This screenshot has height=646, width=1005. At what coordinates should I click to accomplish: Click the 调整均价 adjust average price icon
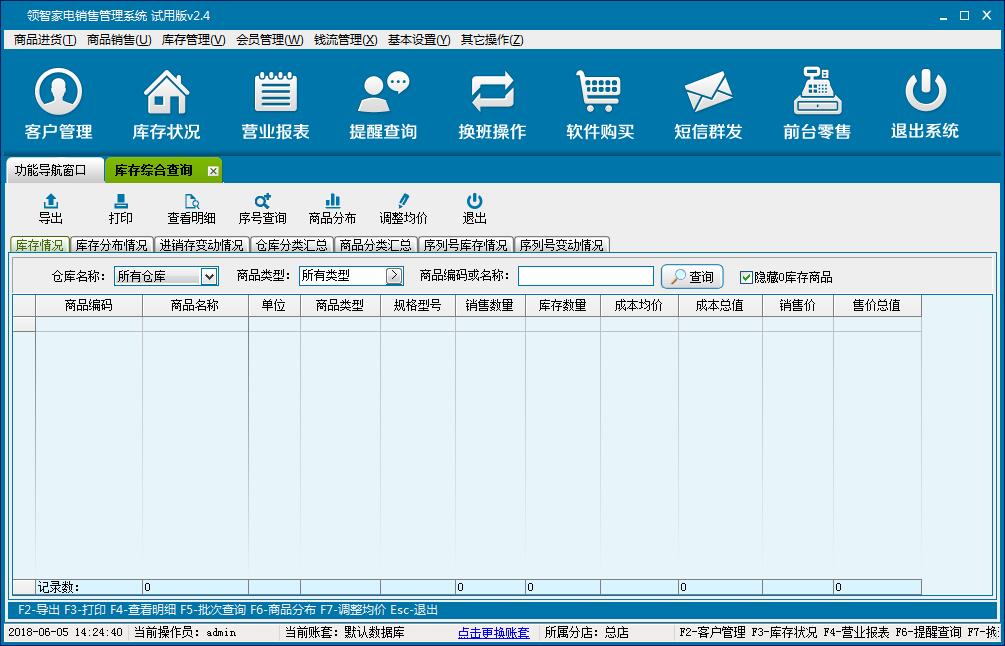tap(403, 209)
